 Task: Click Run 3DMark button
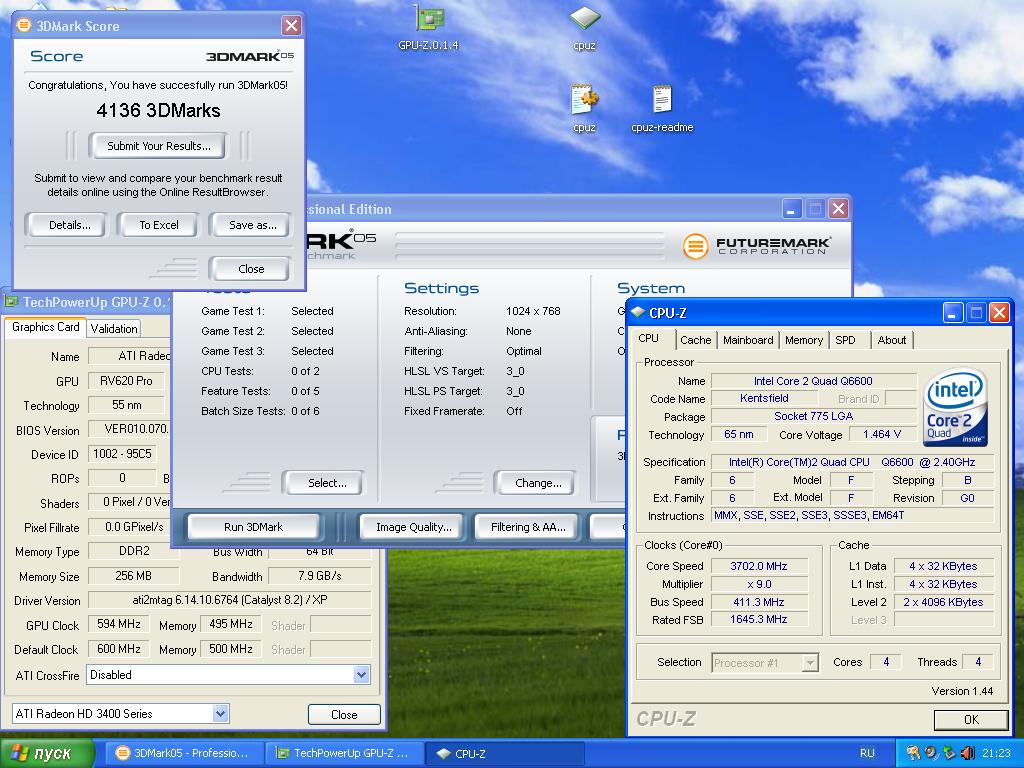pyautogui.click(x=253, y=527)
